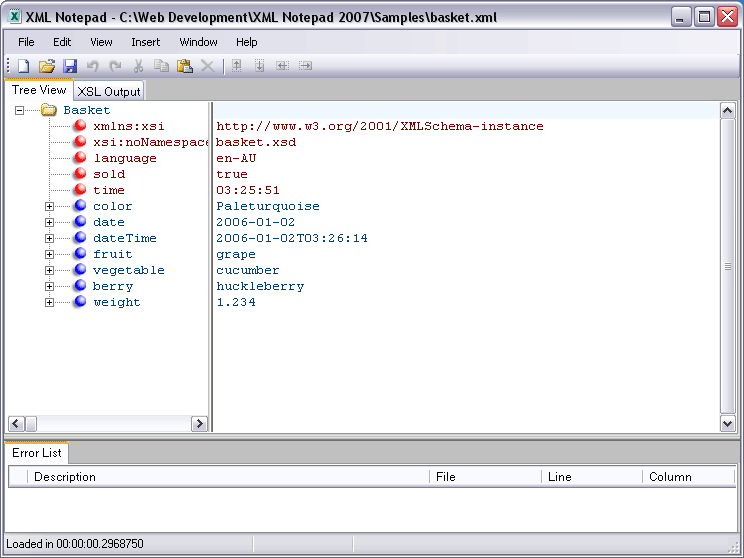Open the Help menu
The image size is (744, 558).
coord(246,42)
